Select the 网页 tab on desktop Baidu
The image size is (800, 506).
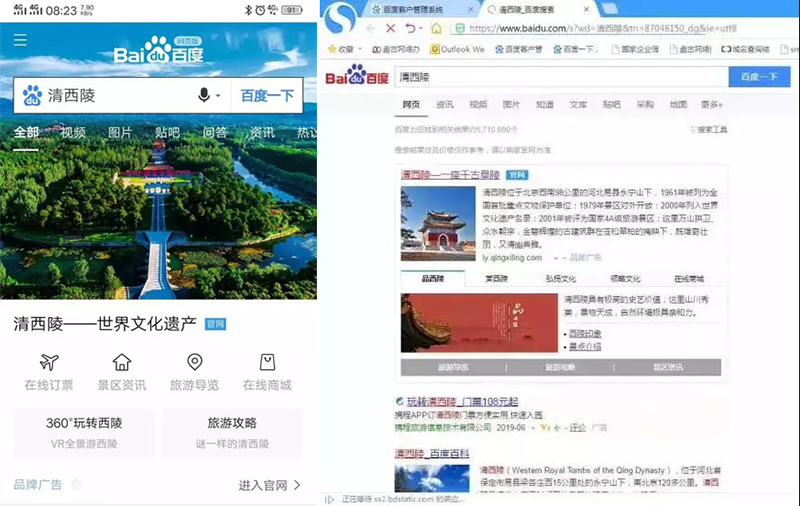point(411,105)
